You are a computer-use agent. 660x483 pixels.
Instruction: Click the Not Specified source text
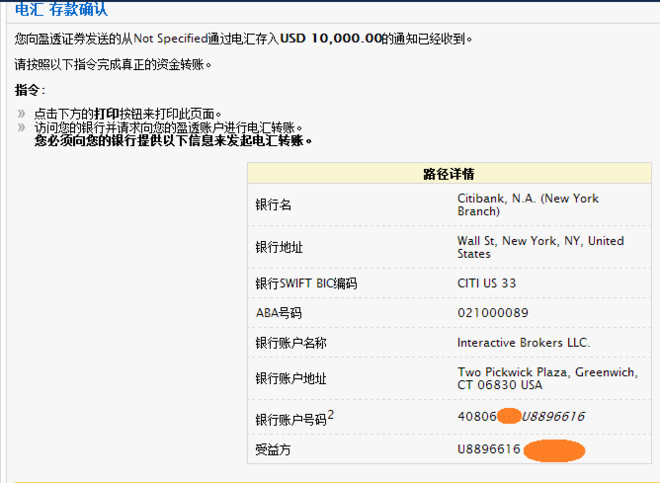pos(170,39)
